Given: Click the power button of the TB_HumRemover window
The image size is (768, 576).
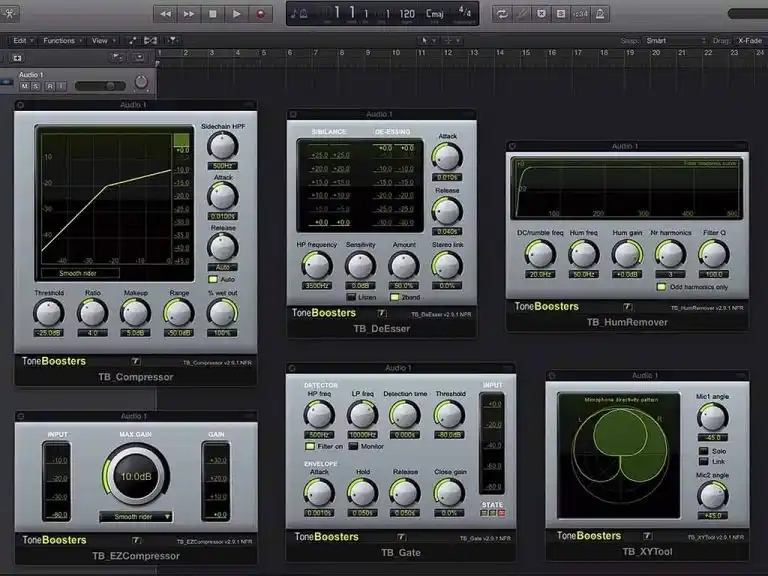Looking at the screenshot, I should click(512, 146).
